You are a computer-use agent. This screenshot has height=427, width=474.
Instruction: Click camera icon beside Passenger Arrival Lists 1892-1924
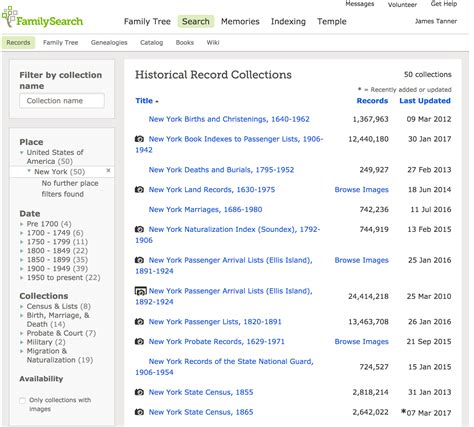pyautogui.click(x=141, y=291)
